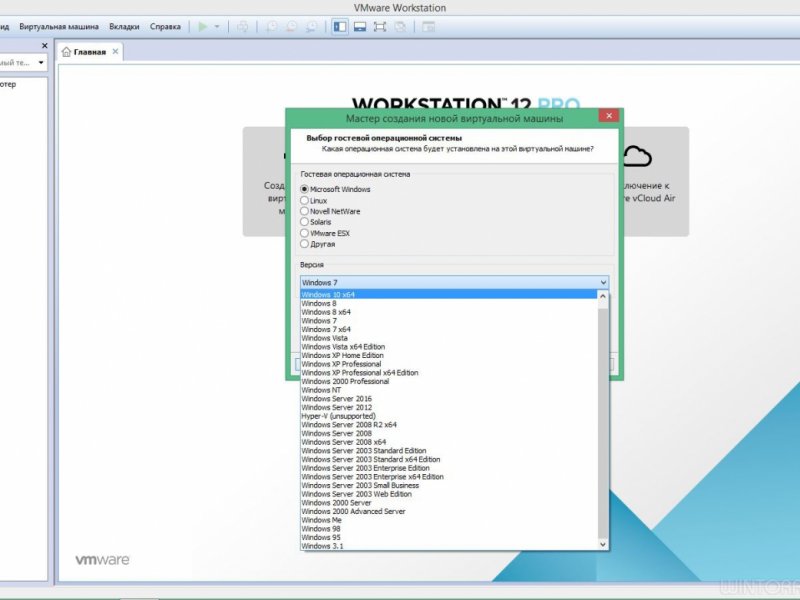Click the revert to snapshot icon

291,27
